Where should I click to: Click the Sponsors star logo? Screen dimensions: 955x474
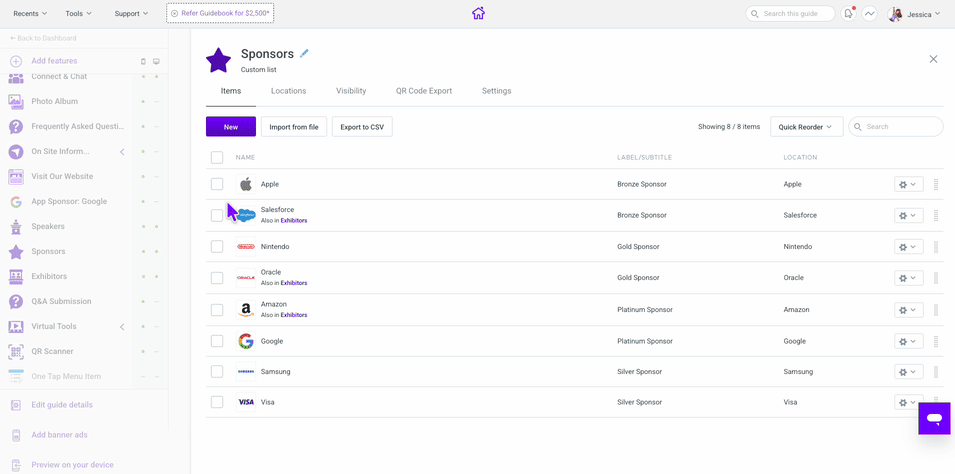(218, 60)
